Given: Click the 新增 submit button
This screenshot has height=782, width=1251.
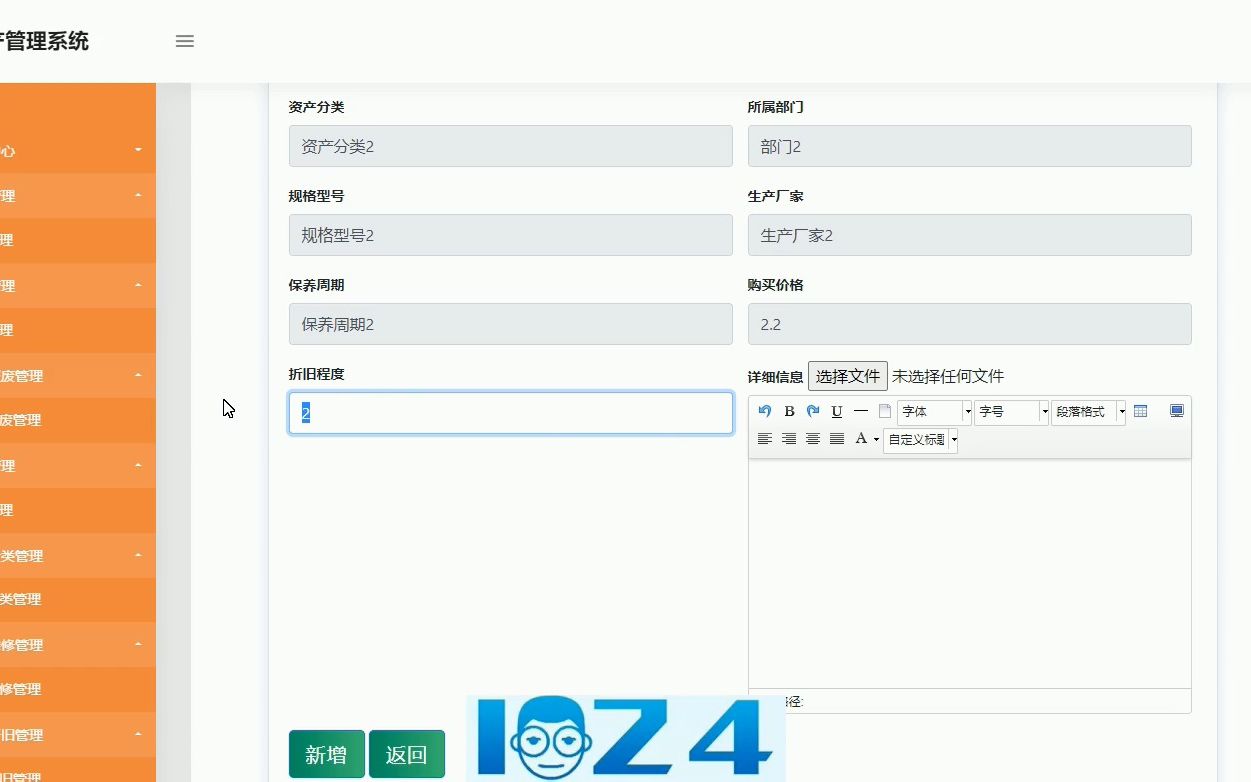Looking at the screenshot, I should click(x=326, y=755).
